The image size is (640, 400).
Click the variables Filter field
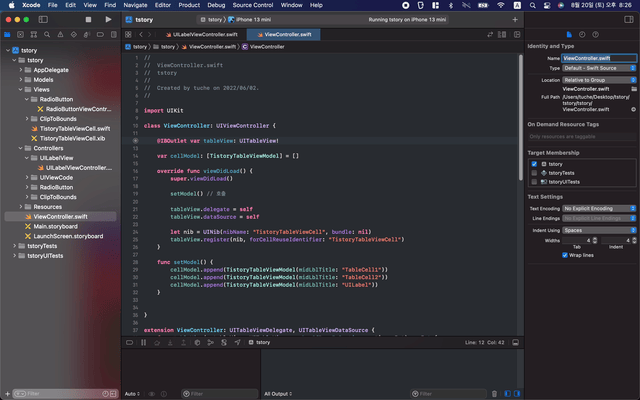[219, 394]
